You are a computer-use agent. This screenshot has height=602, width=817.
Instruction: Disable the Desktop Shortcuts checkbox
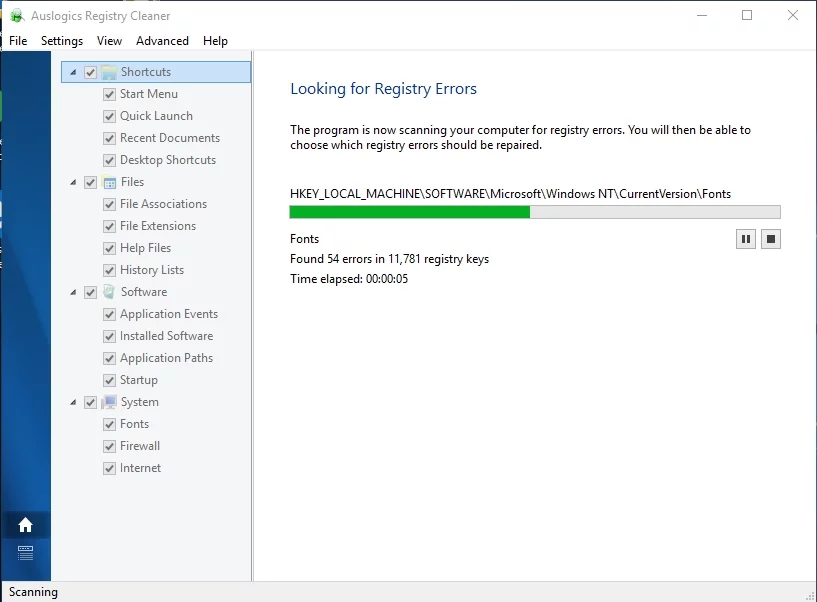[109, 160]
